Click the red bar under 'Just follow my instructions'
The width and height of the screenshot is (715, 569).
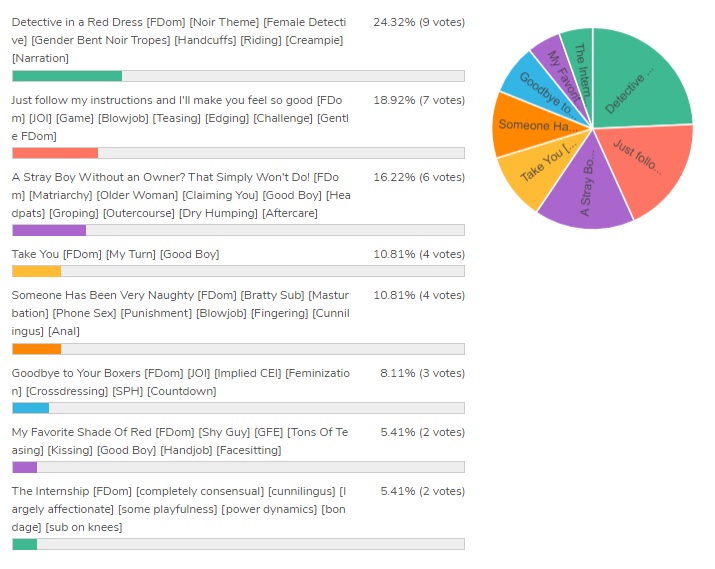[x=55, y=153]
